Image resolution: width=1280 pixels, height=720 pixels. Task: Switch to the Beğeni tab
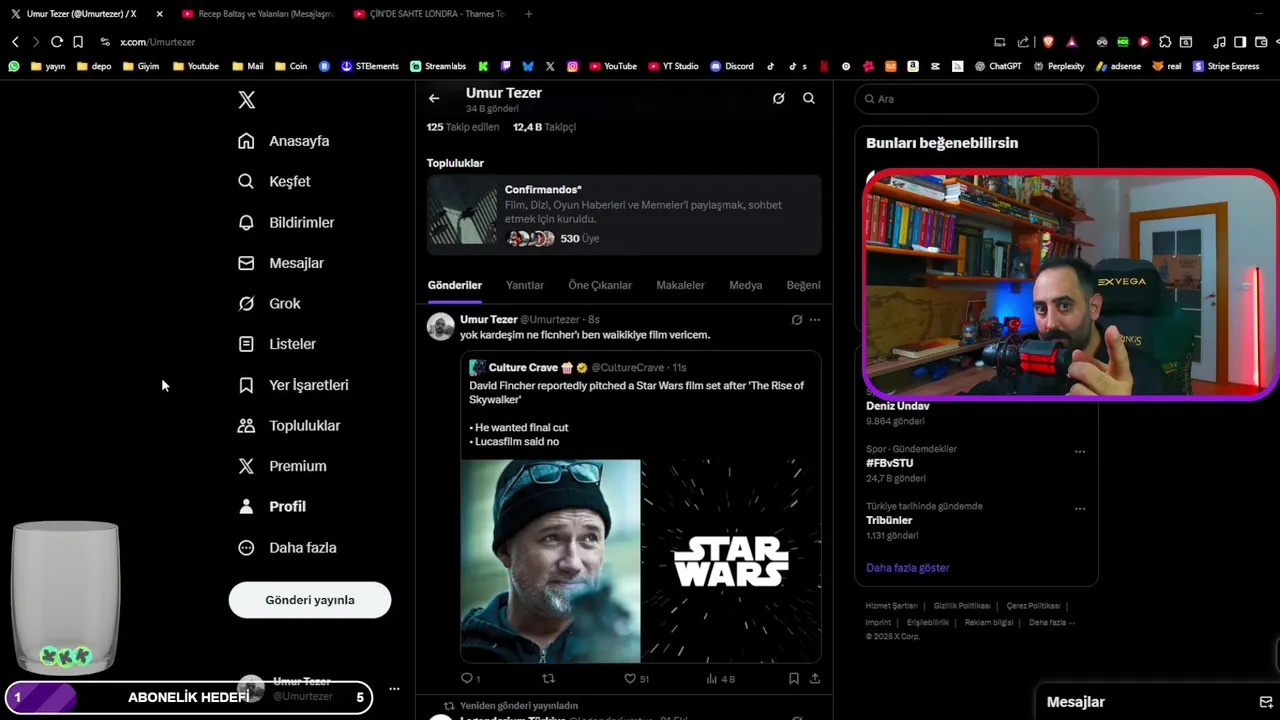[x=803, y=285]
